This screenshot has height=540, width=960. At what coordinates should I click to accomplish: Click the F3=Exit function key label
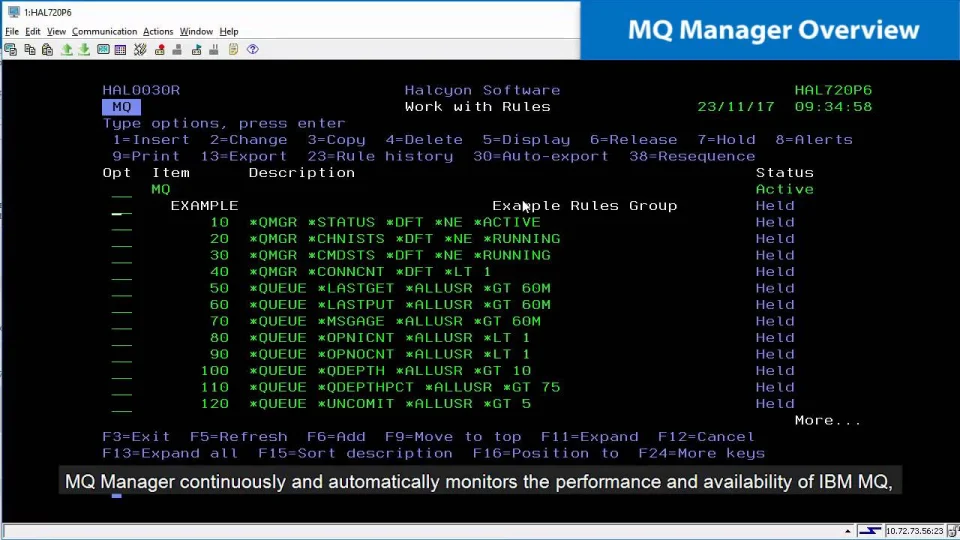[136, 437]
